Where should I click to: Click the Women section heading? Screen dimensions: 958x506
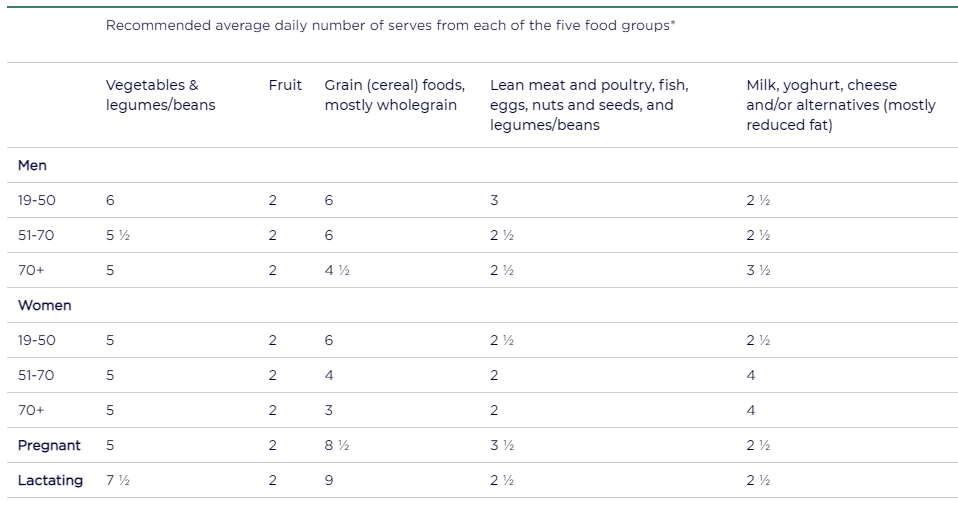pyautogui.click(x=45, y=305)
